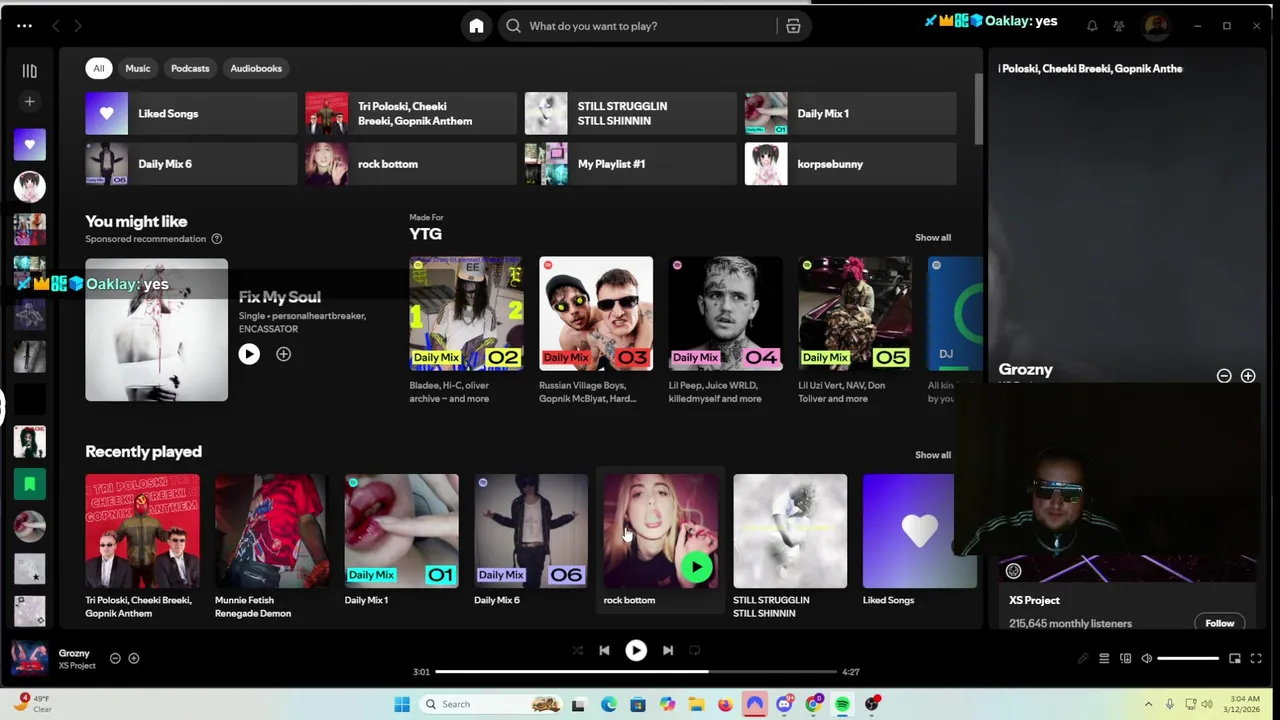This screenshot has width=1280, height=720.
Task: Open the korpsebunny shortcut card
Action: tap(851, 164)
